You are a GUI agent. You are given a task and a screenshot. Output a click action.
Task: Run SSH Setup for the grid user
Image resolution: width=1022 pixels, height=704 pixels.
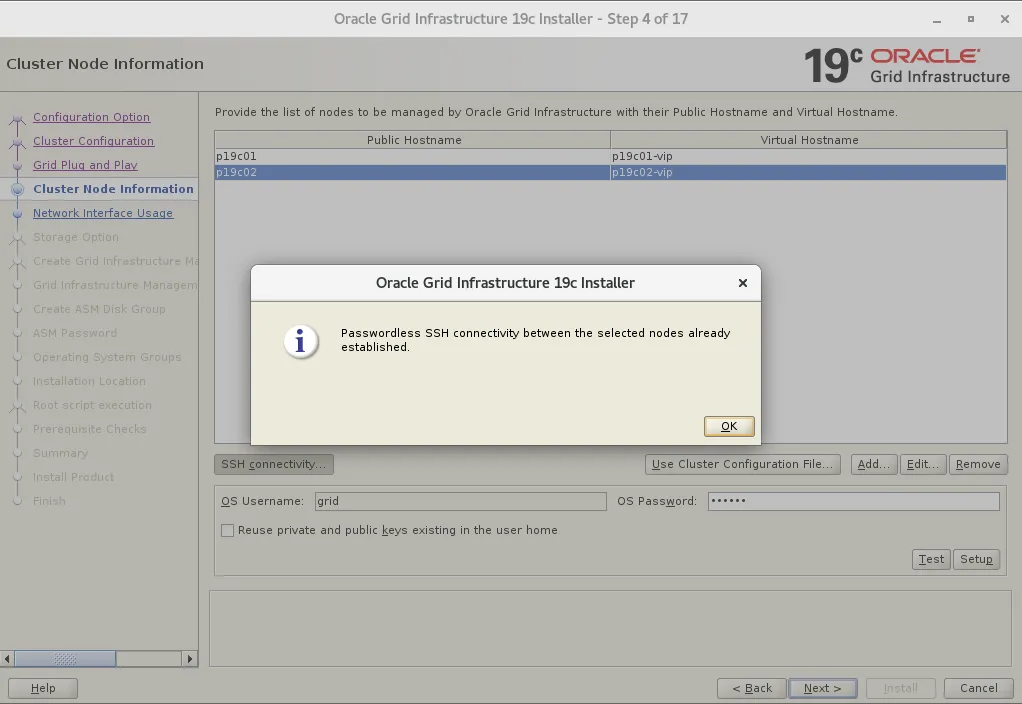pos(976,559)
